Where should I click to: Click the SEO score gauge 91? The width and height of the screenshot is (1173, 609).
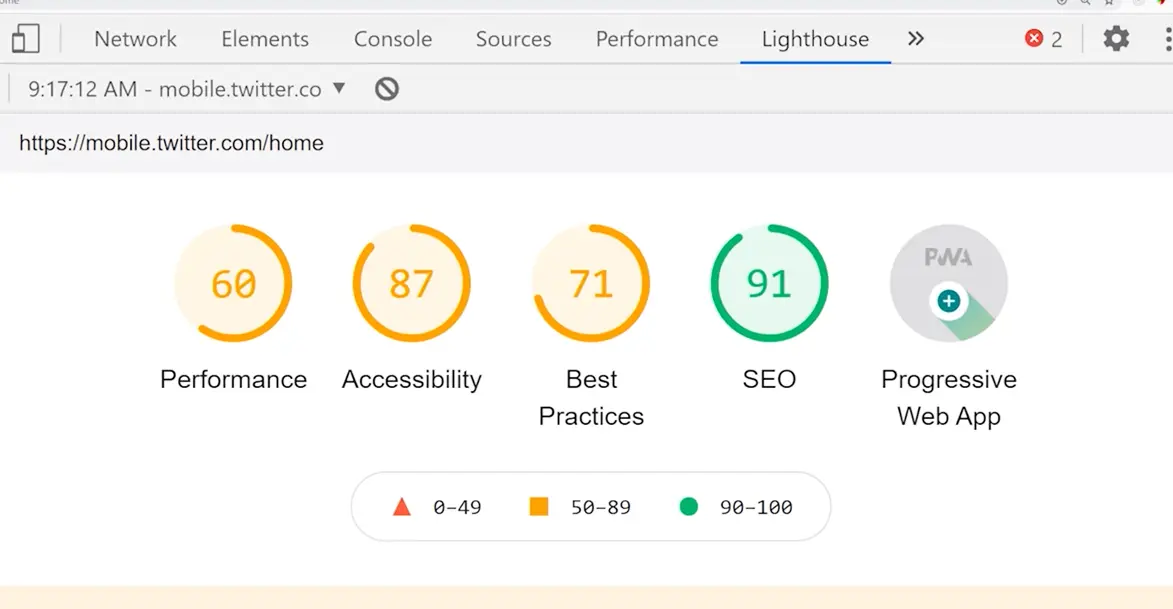coord(769,284)
